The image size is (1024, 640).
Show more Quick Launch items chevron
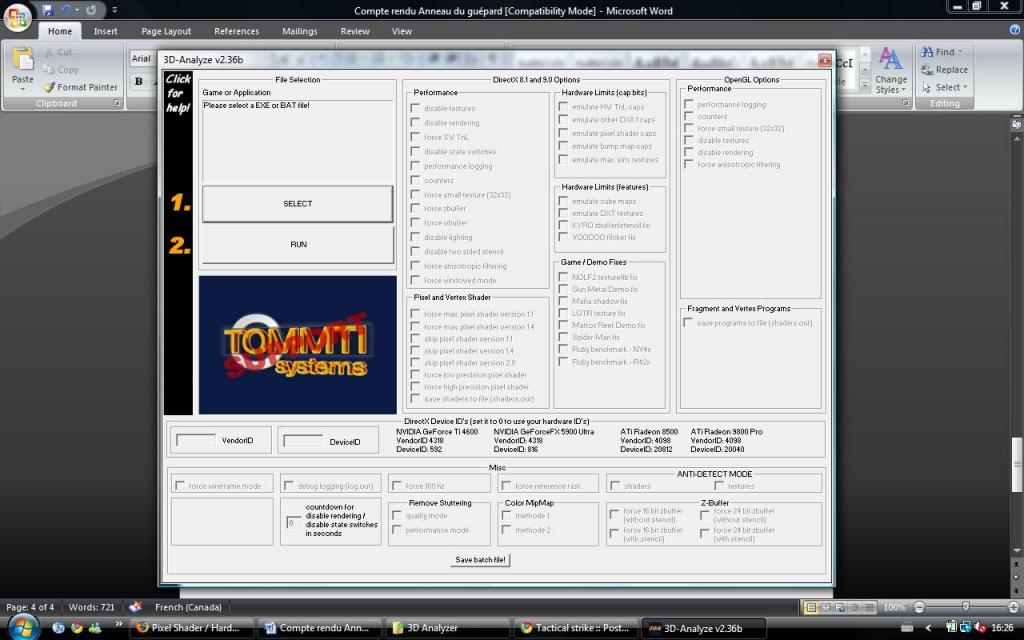tap(119, 624)
